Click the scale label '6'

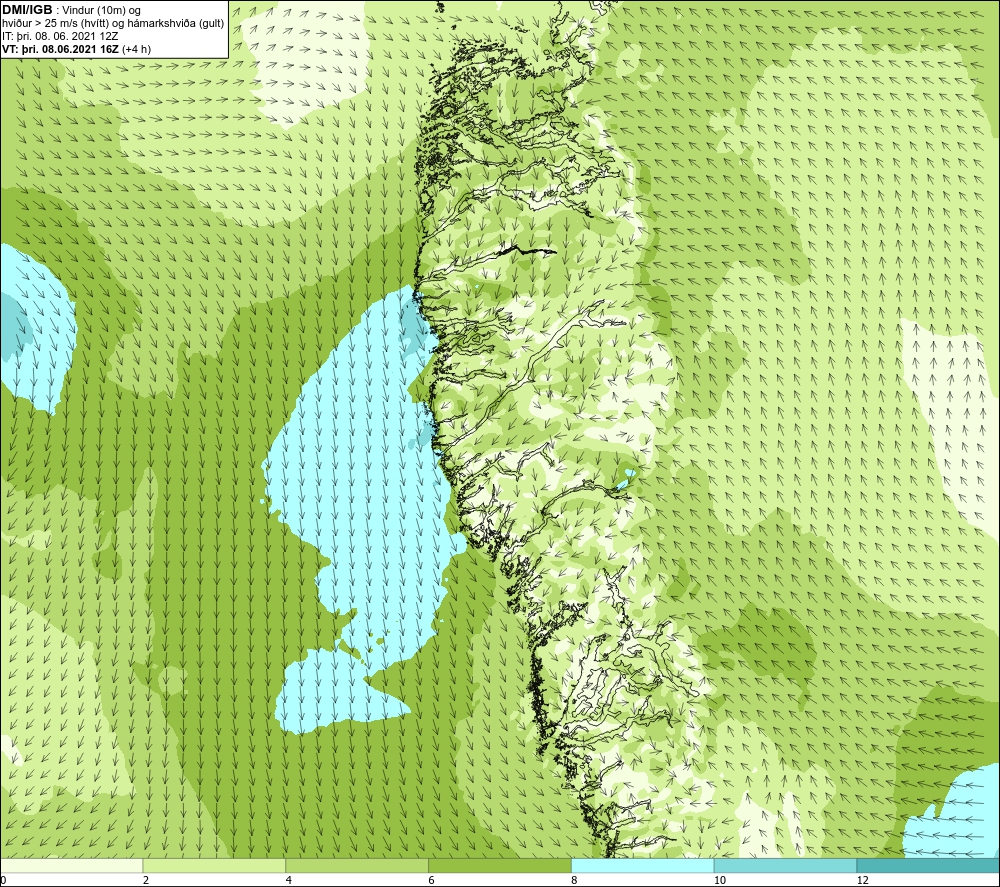click(x=432, y=881)
